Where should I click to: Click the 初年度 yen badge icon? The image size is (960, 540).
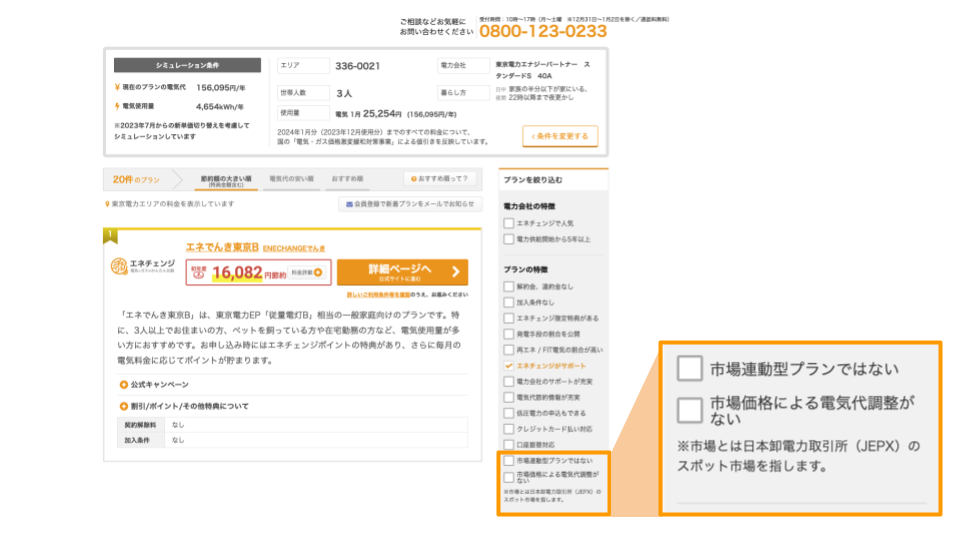(198, 273)
